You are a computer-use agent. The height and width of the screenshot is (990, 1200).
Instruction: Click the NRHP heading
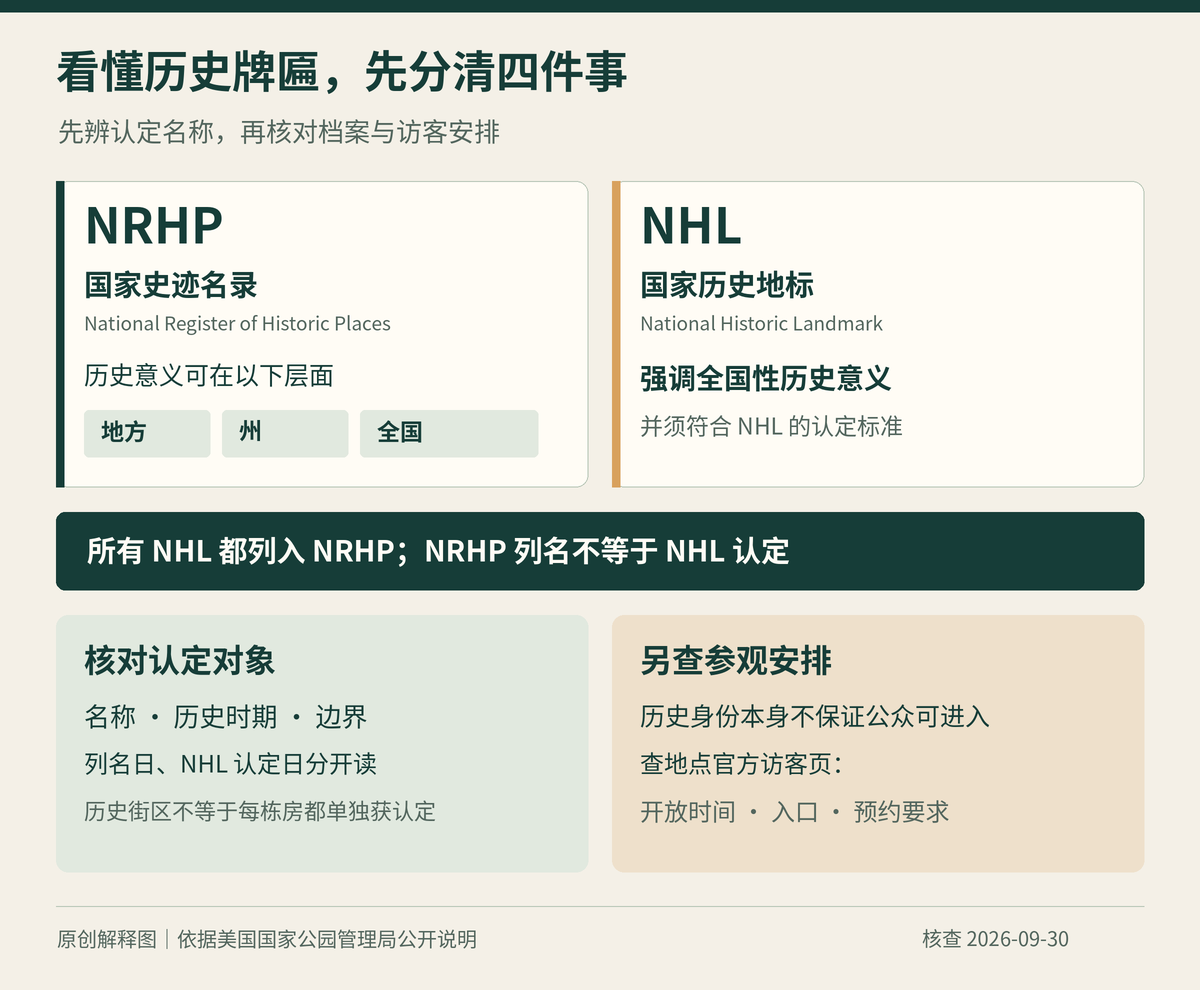[154, 225]
